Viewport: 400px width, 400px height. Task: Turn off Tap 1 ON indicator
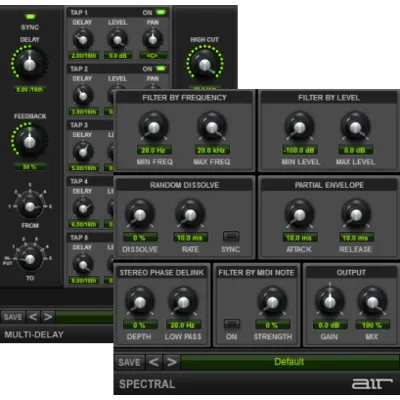[161, 13]
